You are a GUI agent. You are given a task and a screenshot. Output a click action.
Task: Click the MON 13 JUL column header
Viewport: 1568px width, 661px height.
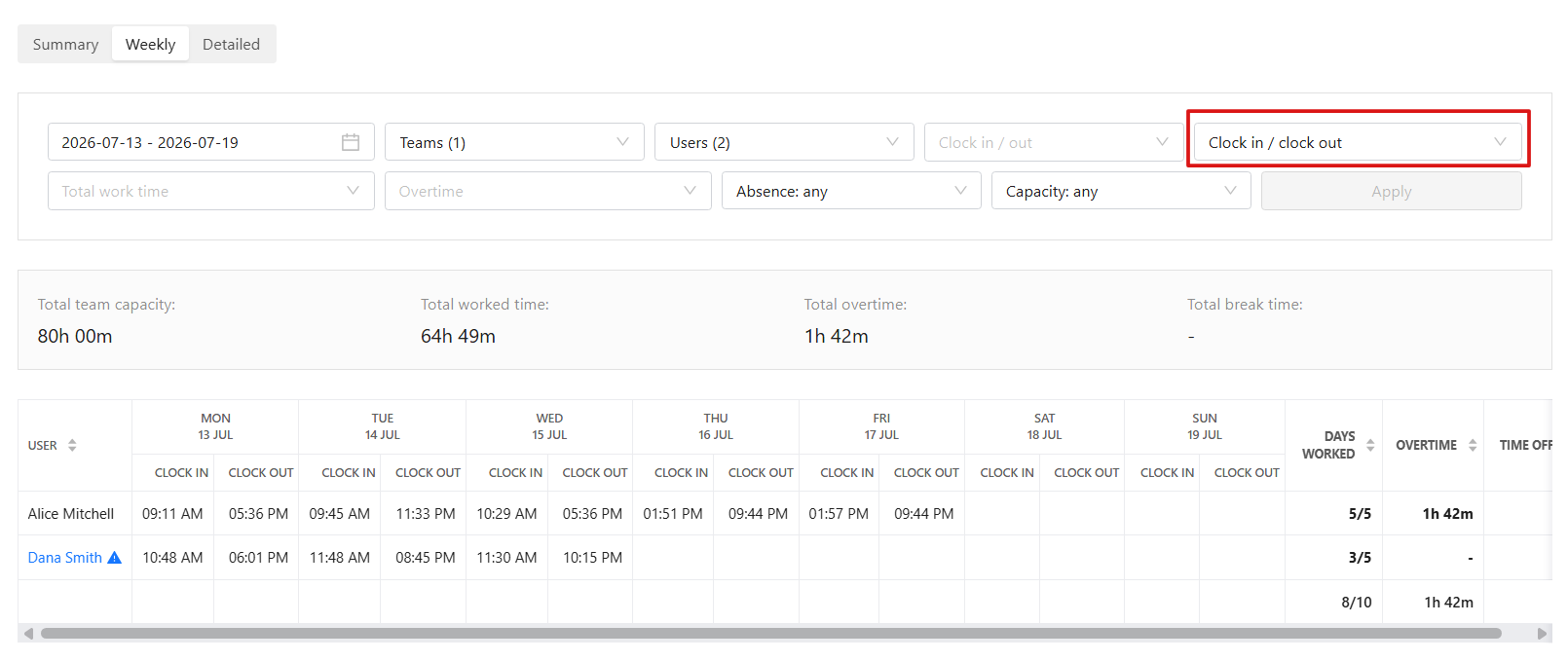(215, 426)
